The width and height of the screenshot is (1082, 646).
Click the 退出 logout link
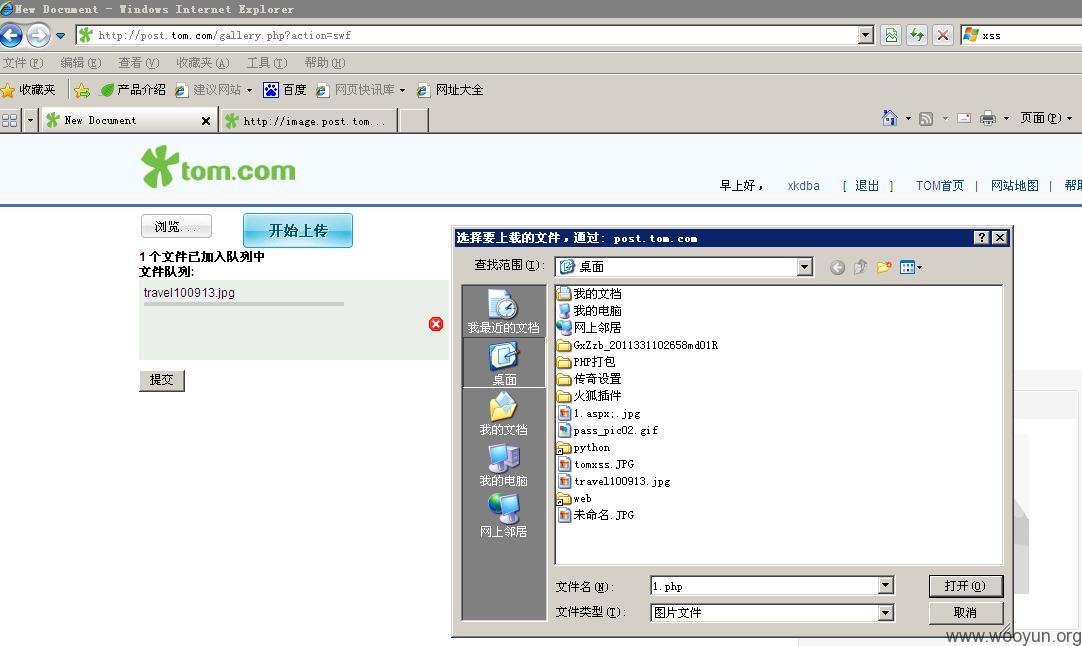(x=867, y=186)
